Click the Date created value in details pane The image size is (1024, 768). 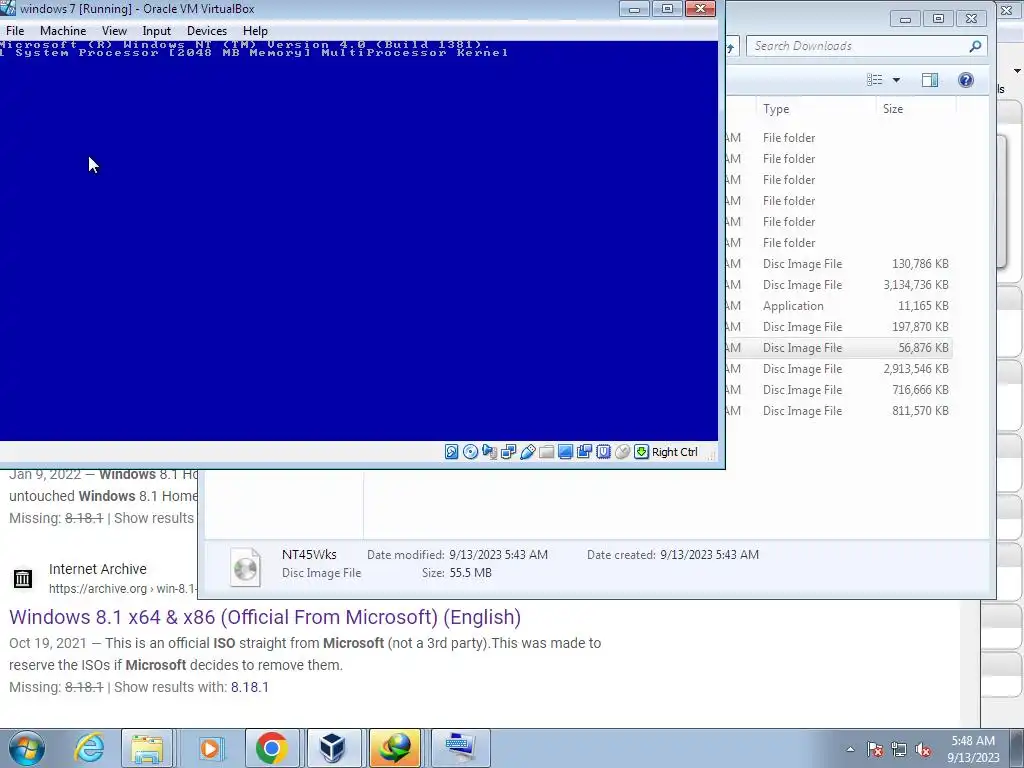[x=709, y=555]
